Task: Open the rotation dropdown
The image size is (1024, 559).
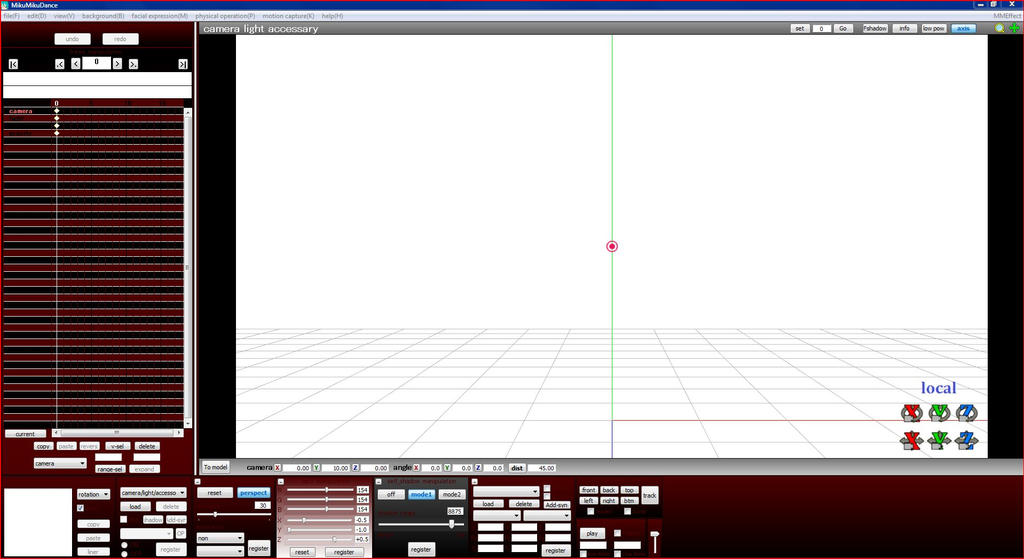Action: tap(93, 494)
